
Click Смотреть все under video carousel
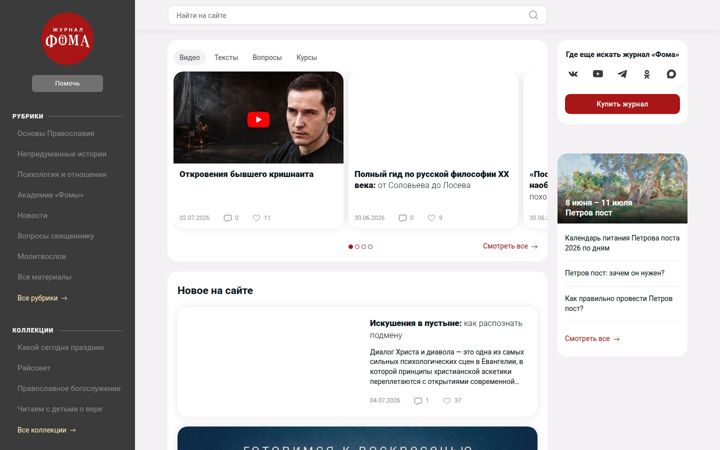(510, 246)
